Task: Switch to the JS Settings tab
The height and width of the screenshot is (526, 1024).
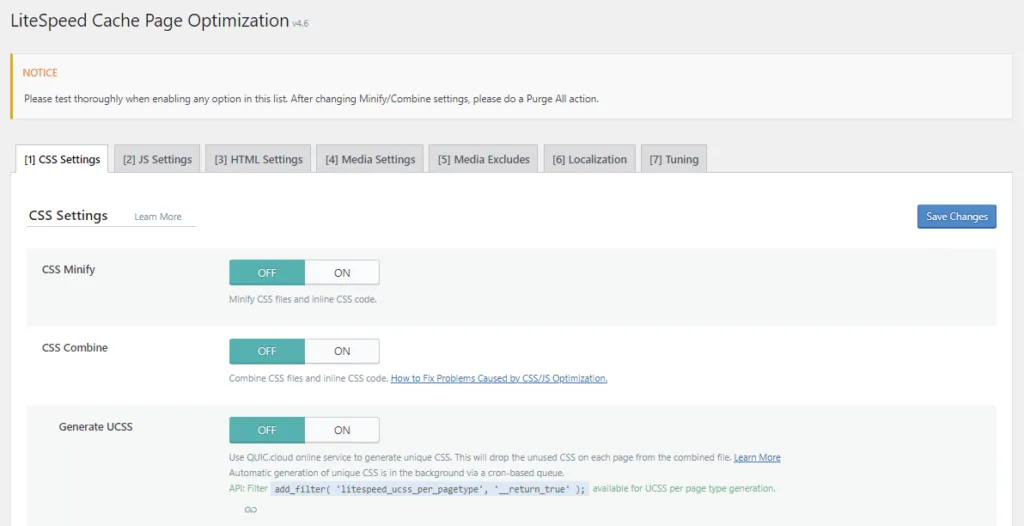Action: 157,159
